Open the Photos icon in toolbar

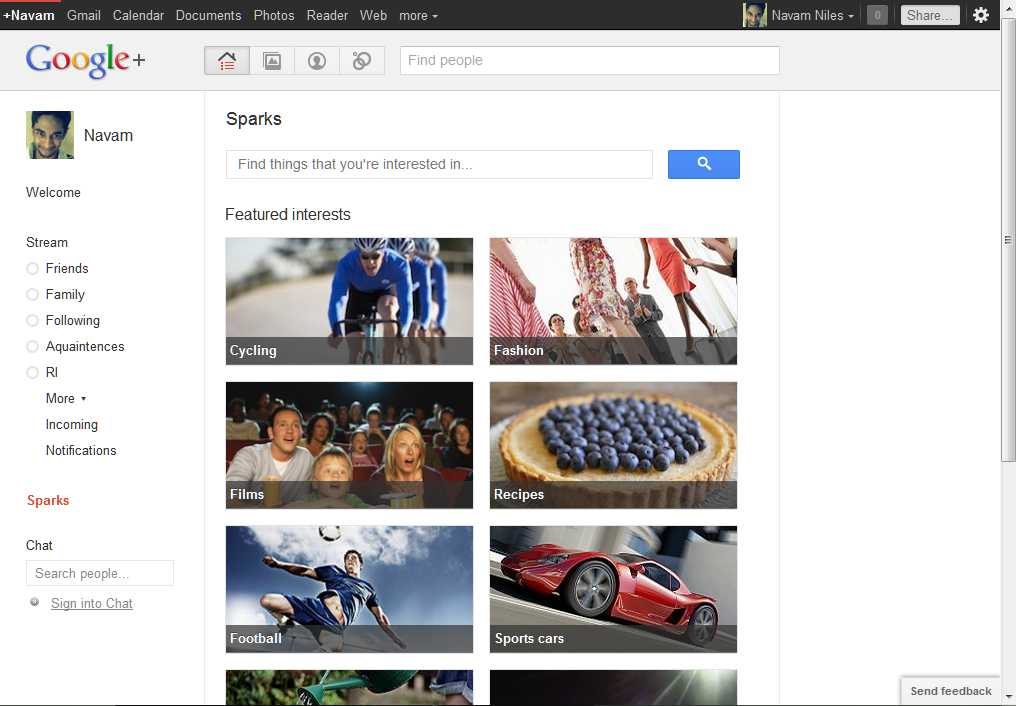272,61
